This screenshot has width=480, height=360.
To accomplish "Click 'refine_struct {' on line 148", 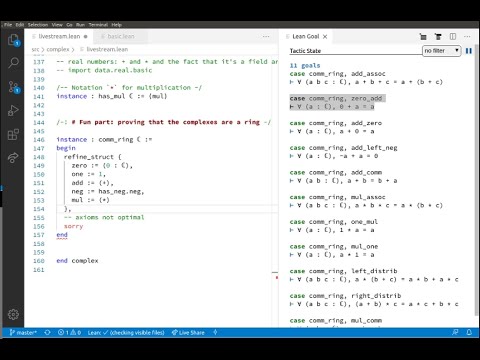I will 93,157.
